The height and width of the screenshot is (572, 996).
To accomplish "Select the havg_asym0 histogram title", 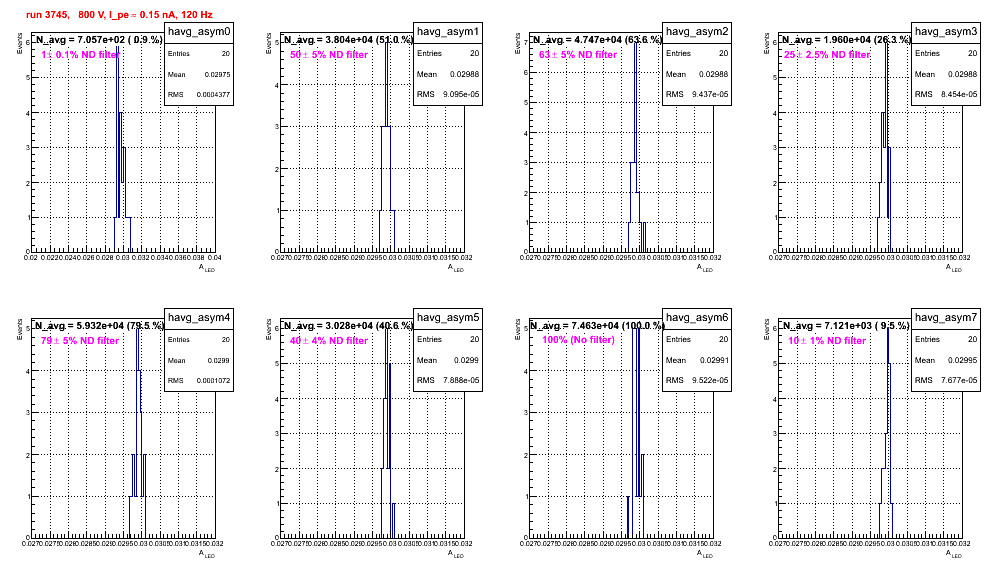I will coord(199,32).
